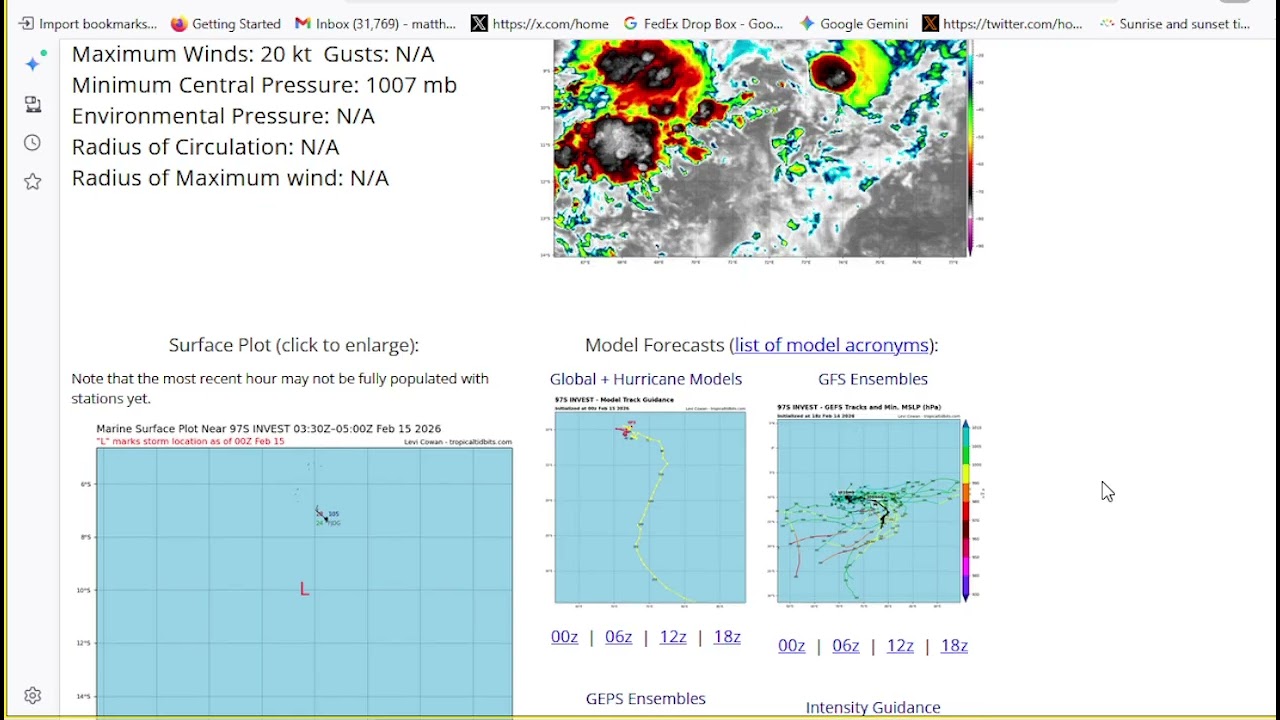1280x720 pixels.
Task: Select 18z under Global + Hurricane Models
Action: click(x=727, y=637)
